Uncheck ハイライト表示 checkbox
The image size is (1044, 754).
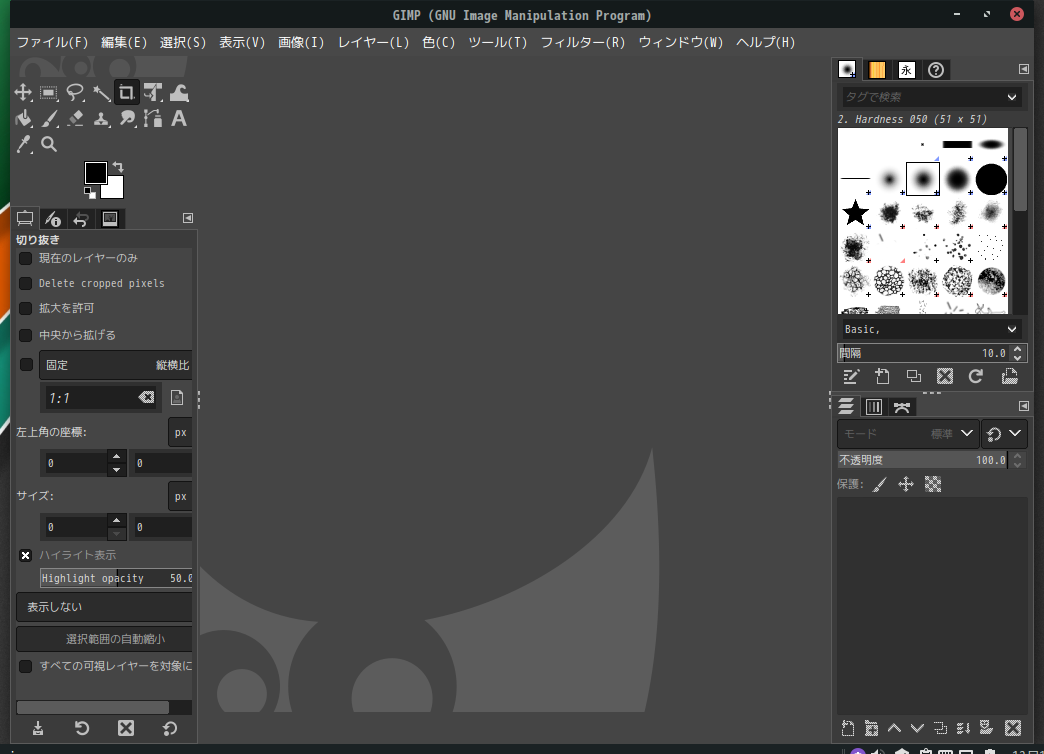click(x=25, y=556)
